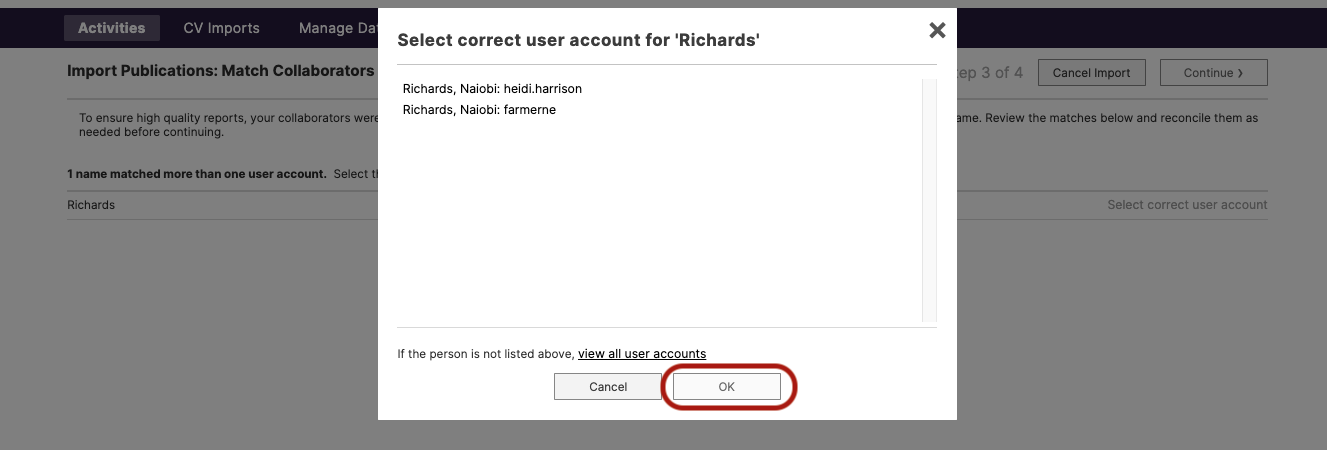1327x450 pixels.
Task: Click the Cancel button in the dialog
Action: (x=608, y=387)
